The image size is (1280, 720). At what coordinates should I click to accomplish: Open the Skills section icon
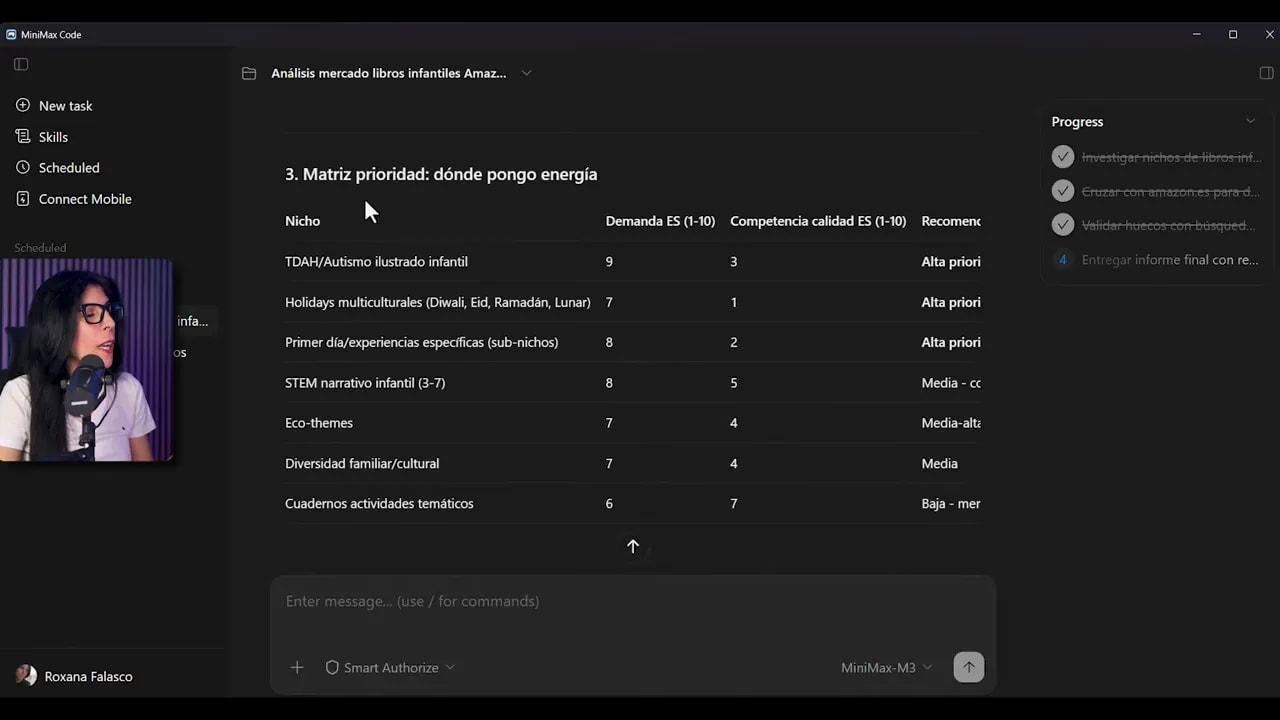[x=23, y=136]
